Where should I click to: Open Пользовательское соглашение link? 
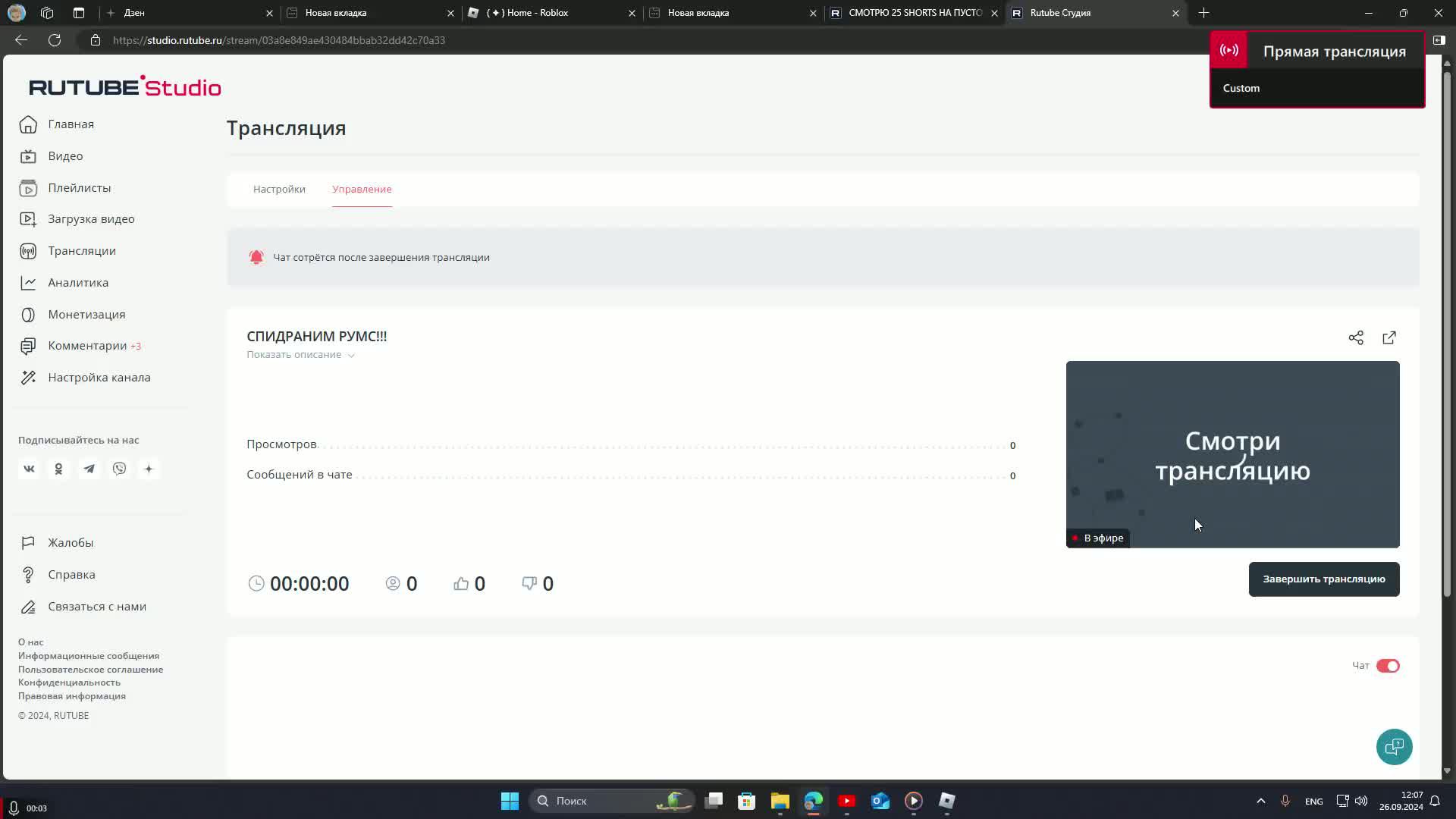point(90,670)
